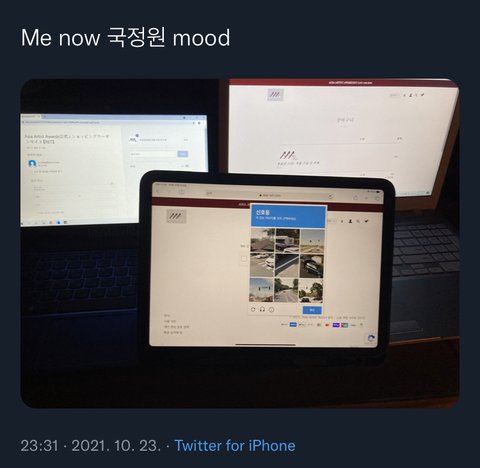The width and height of the screenshot is (480, 468).
Task: Select the center captcha image tile
Action: tap(287, 265)
